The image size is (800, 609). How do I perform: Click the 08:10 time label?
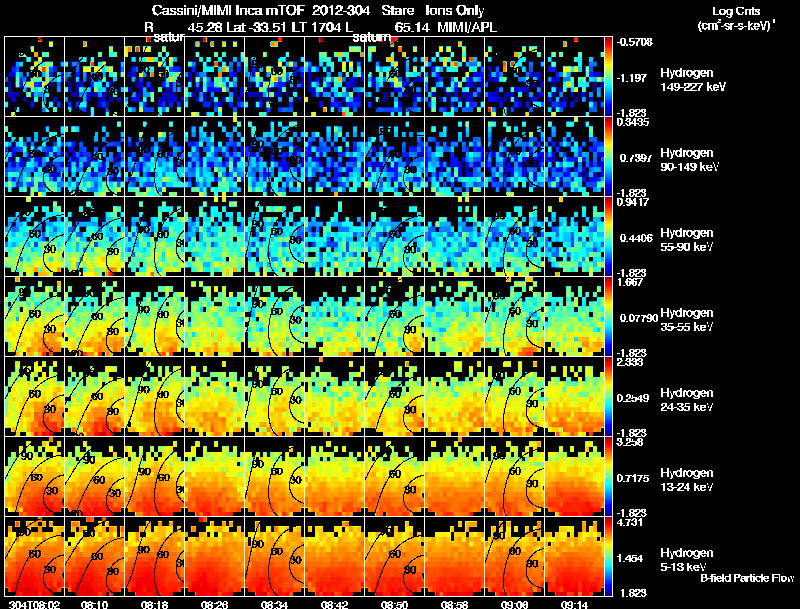pyautogui.click(x=94, y=605)
